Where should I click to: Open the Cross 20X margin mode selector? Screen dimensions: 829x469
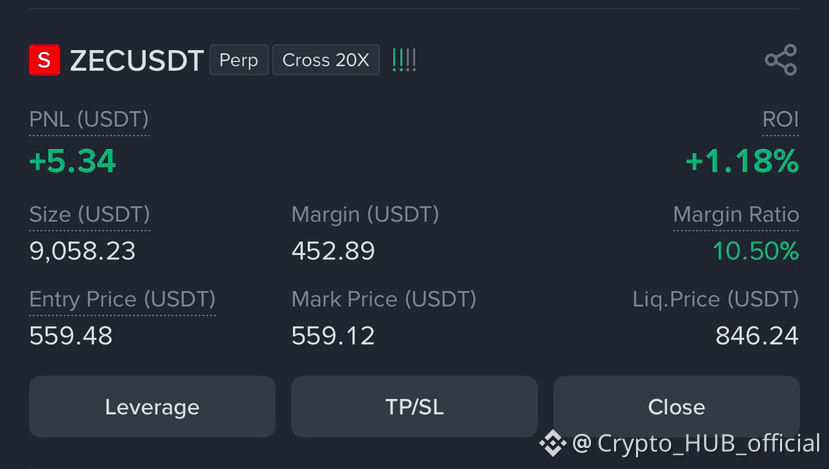tap(326, 60)
